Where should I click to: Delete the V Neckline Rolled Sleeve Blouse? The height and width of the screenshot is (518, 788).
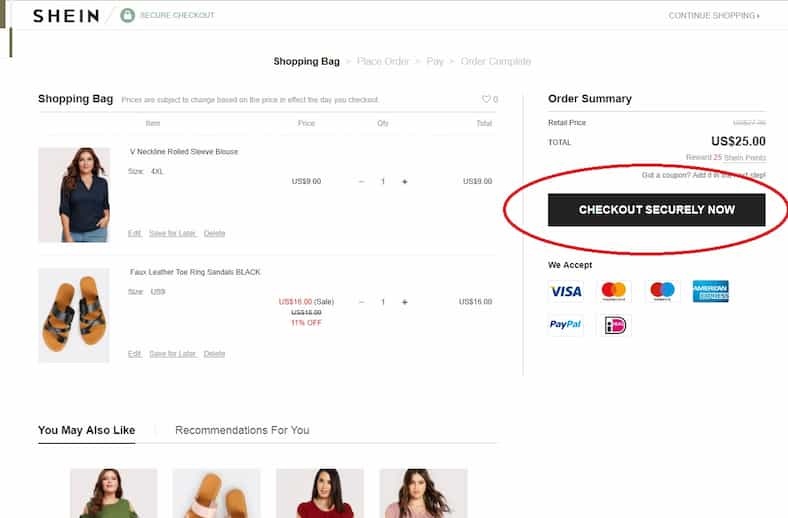tap(214, 233)
